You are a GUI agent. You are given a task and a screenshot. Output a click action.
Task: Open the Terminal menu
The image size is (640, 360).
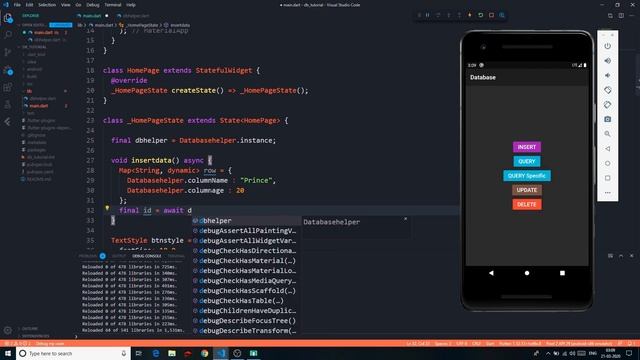(x=113, y=5)
